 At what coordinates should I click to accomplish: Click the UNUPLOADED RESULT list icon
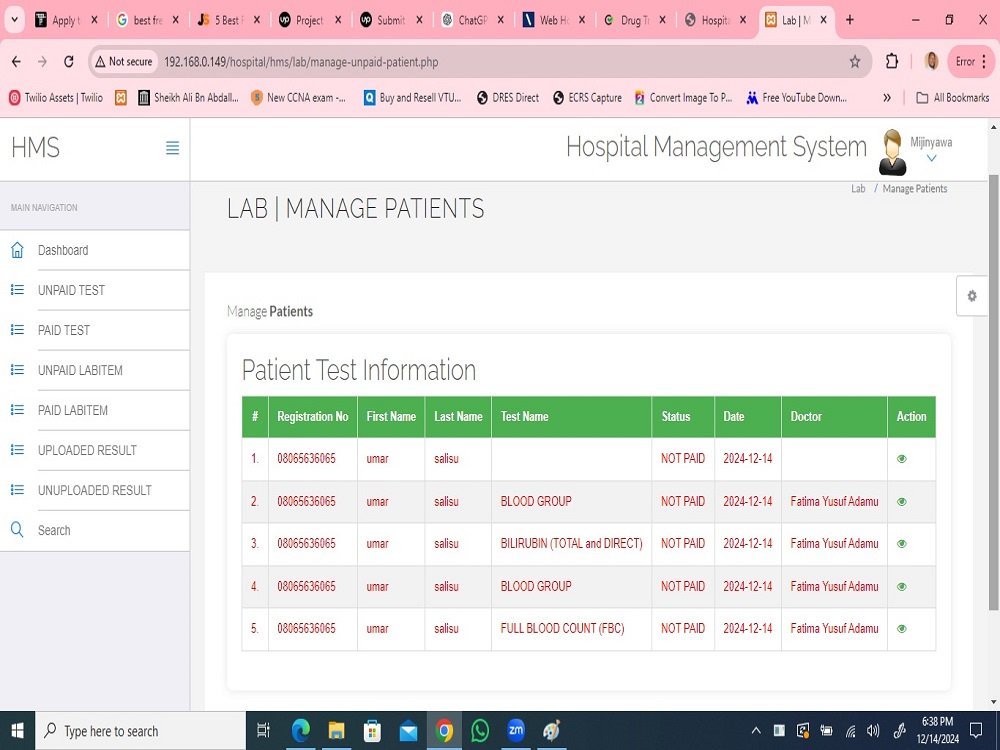[x=17, y=490]
